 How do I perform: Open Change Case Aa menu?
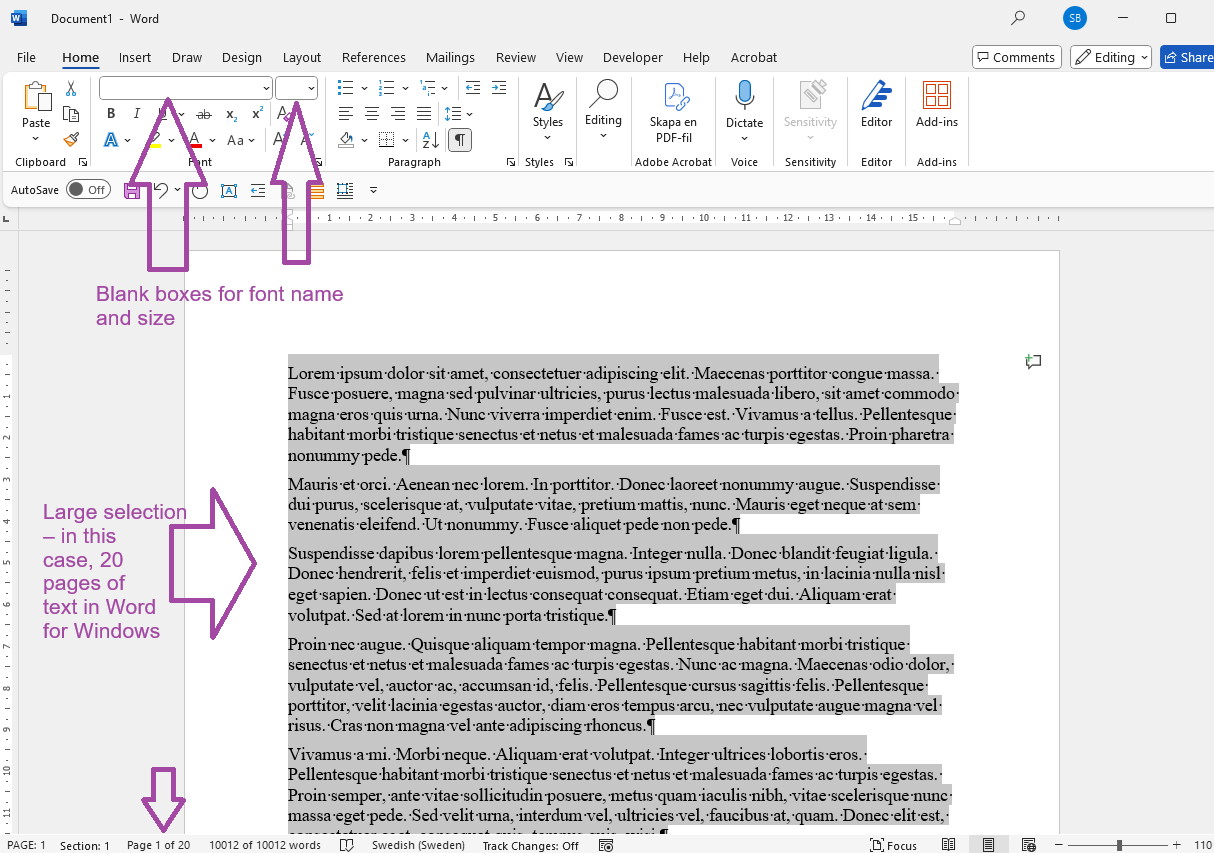click(241, 140)
